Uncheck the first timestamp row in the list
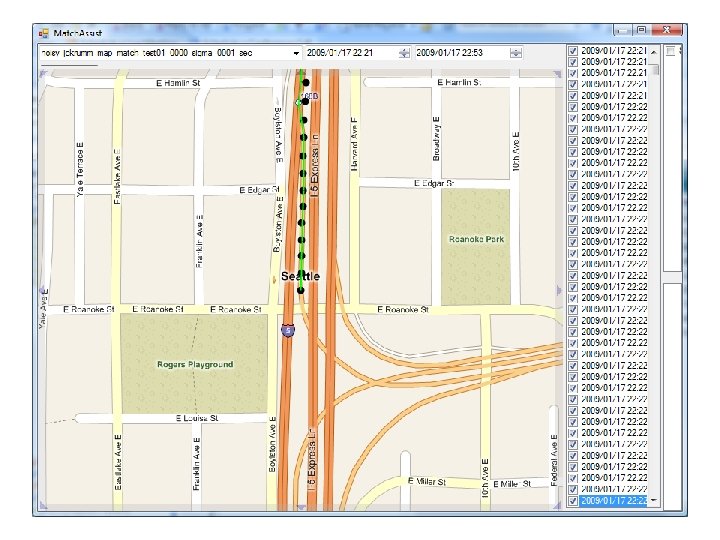The height and width of the screenshot is (540, 720). coord(573,51)
